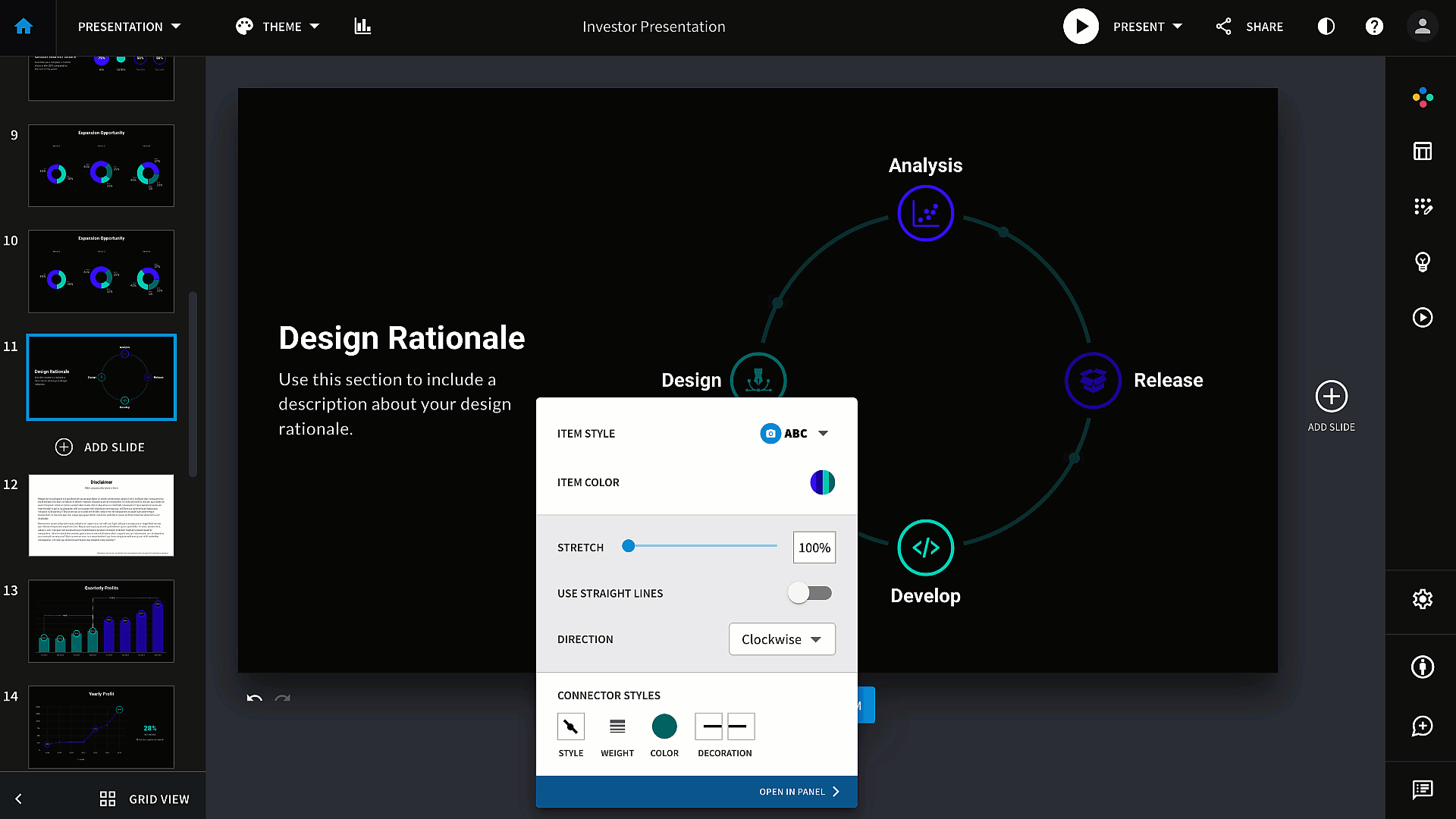Click the Develop code node icon
Image resolution: width=1456 pixels, height=819 pixels.
pyautogui.click(x=925, y=548)
